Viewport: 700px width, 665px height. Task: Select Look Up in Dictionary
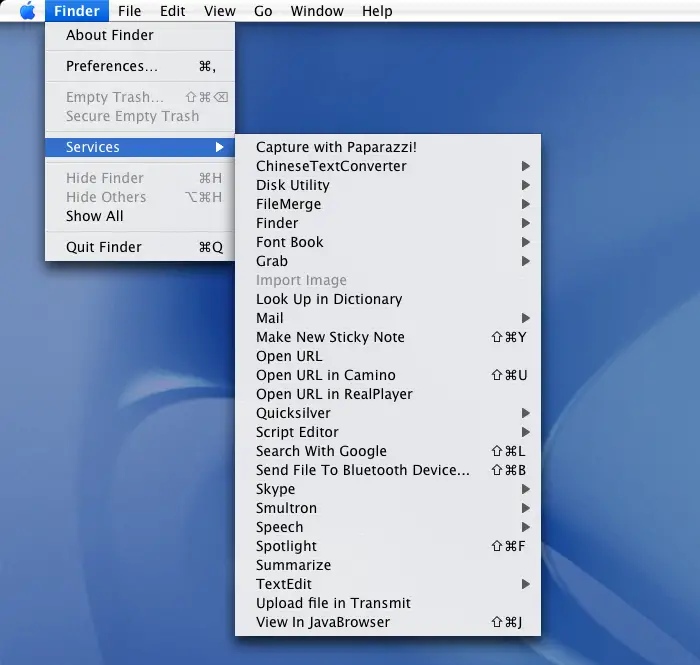[388, 299]
